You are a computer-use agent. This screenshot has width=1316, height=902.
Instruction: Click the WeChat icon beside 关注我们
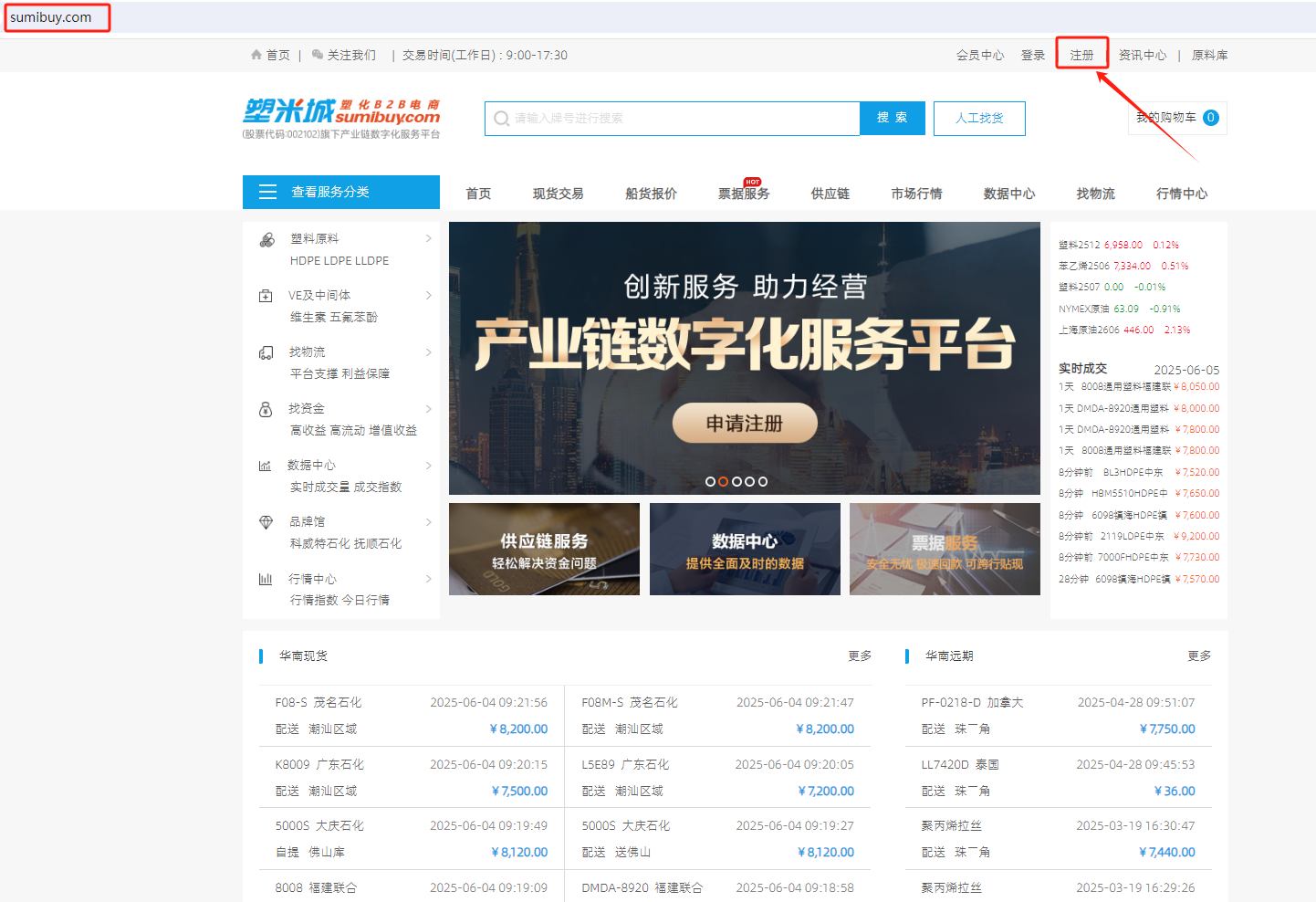pyautogui.click(x=318, y=55)
